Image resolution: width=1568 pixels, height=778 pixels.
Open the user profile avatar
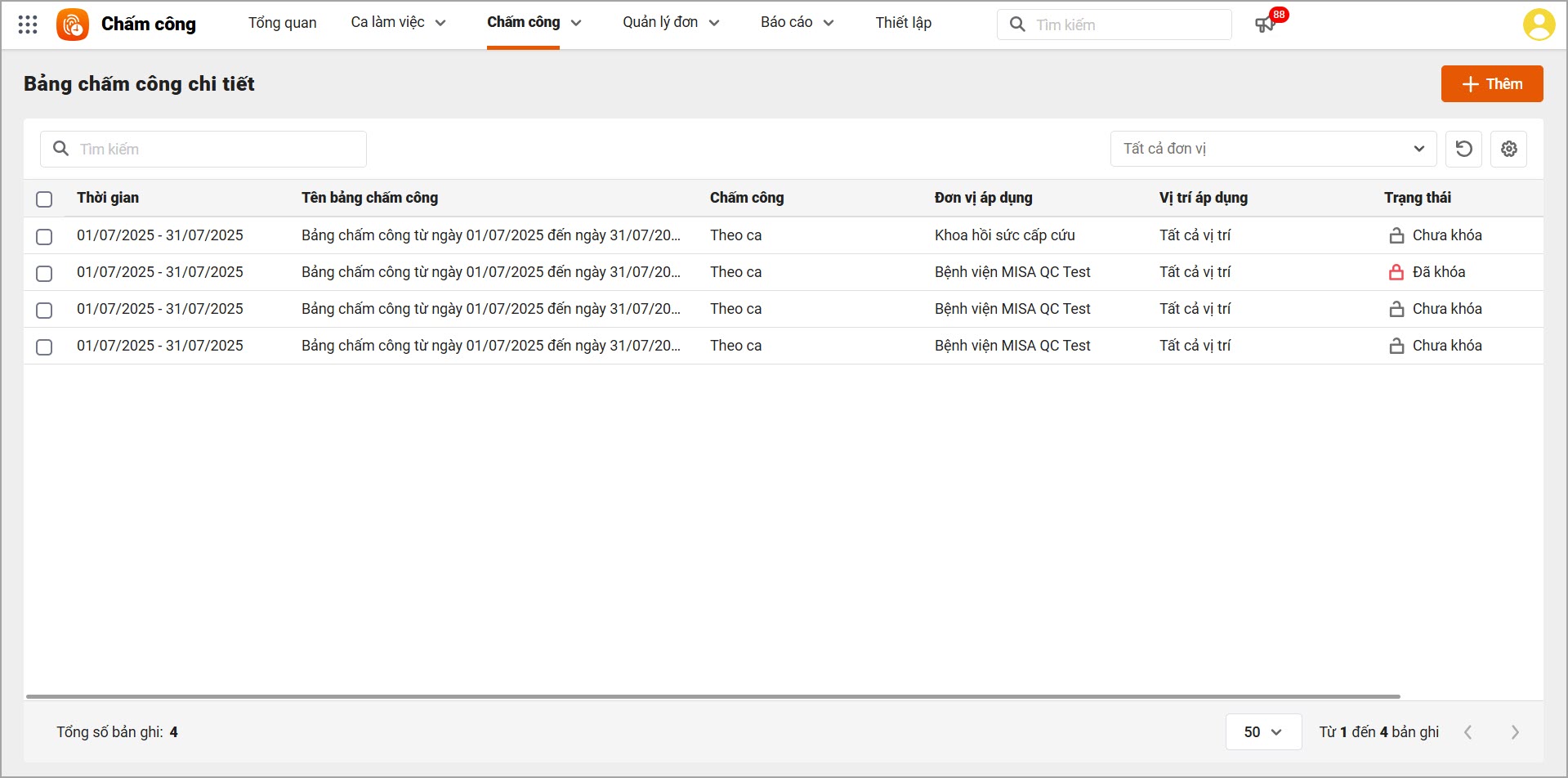click(x=1538, y=25)
